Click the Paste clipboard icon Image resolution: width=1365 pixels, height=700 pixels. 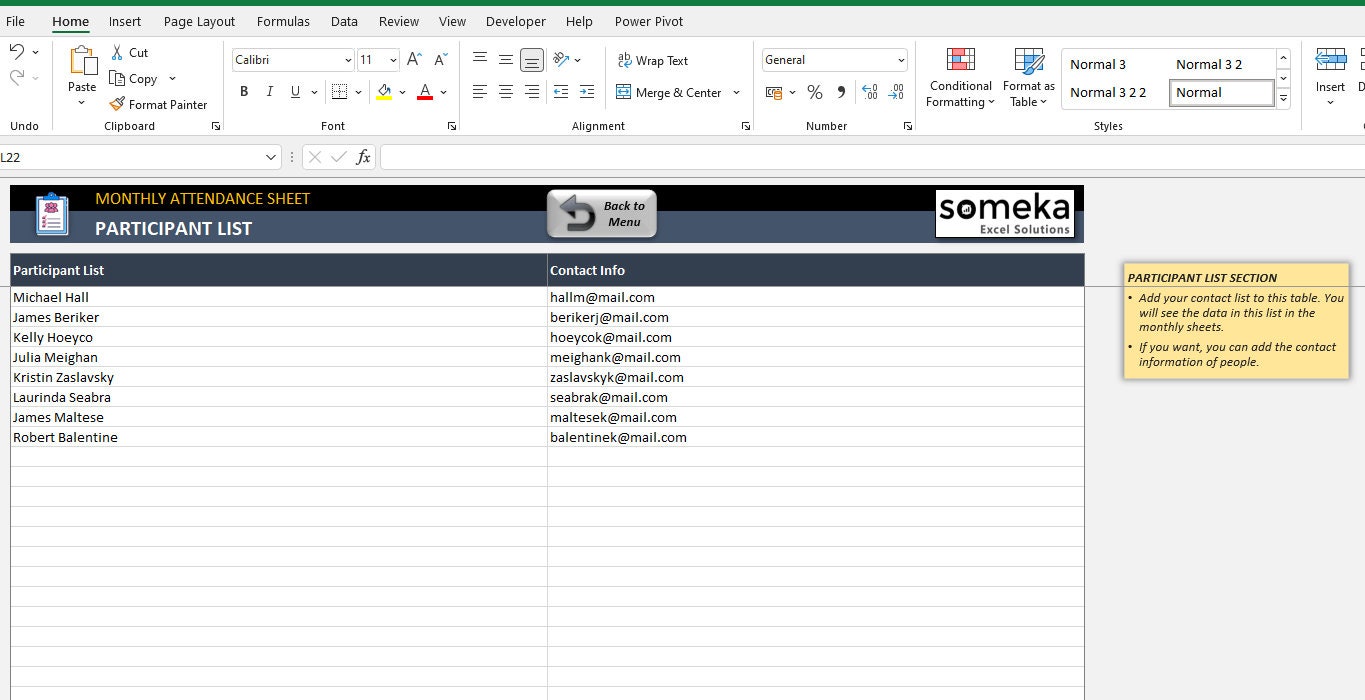82,61
